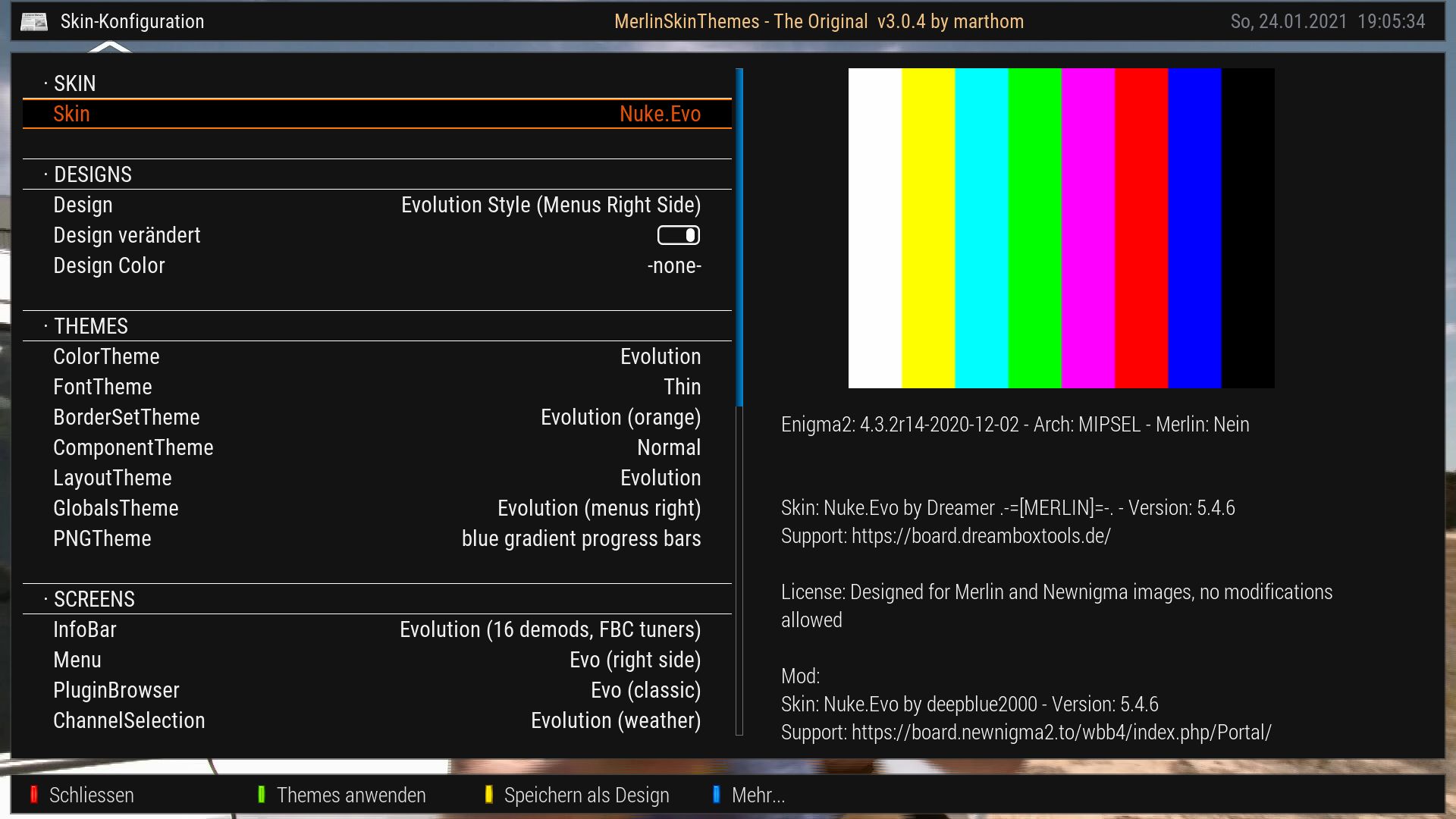Screen dimensions: 1456x819
Task: Toggle the Design verändert switch
Action: (x=679, y=235)
